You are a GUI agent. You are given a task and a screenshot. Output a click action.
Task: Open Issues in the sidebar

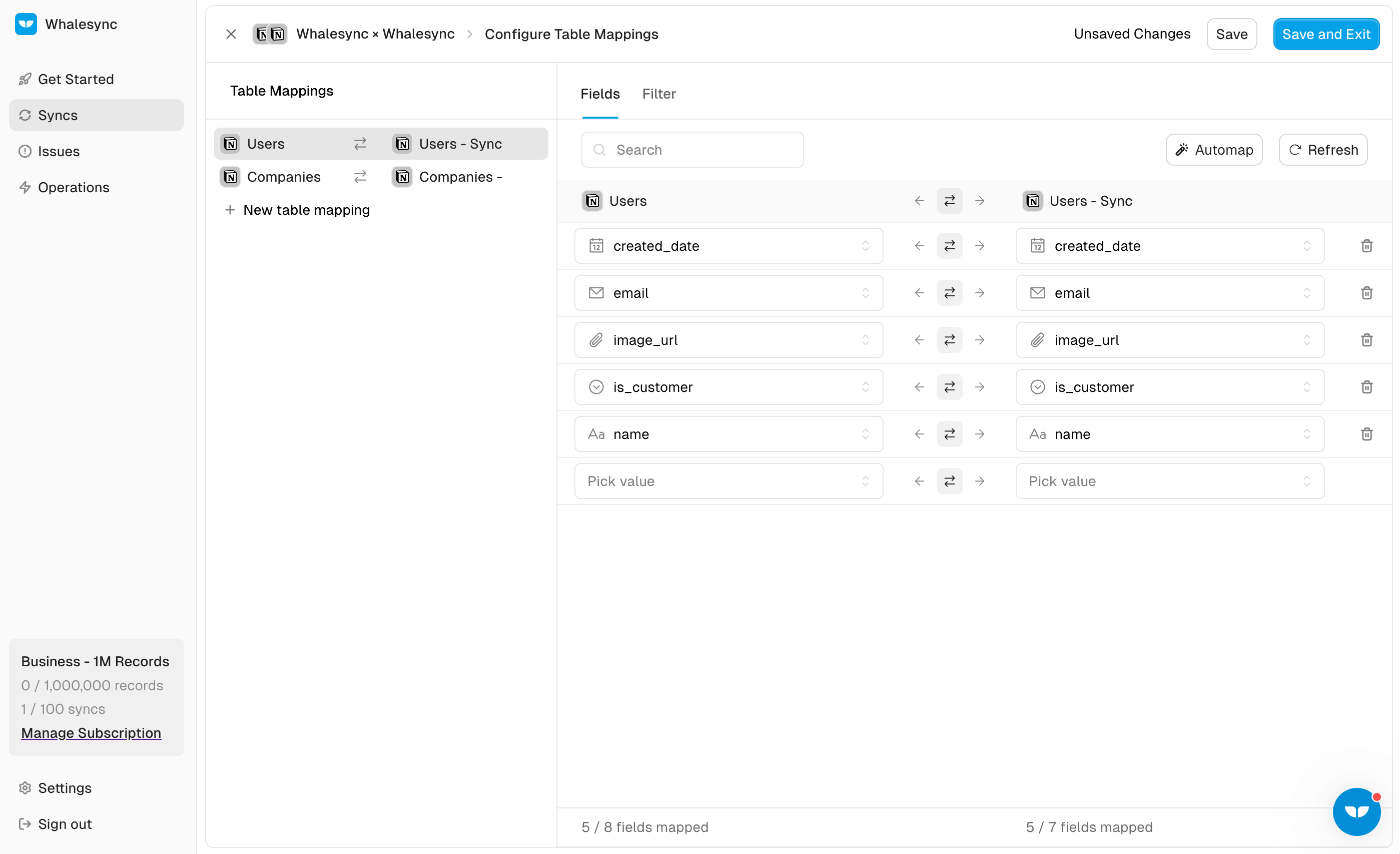click(96, 151)
